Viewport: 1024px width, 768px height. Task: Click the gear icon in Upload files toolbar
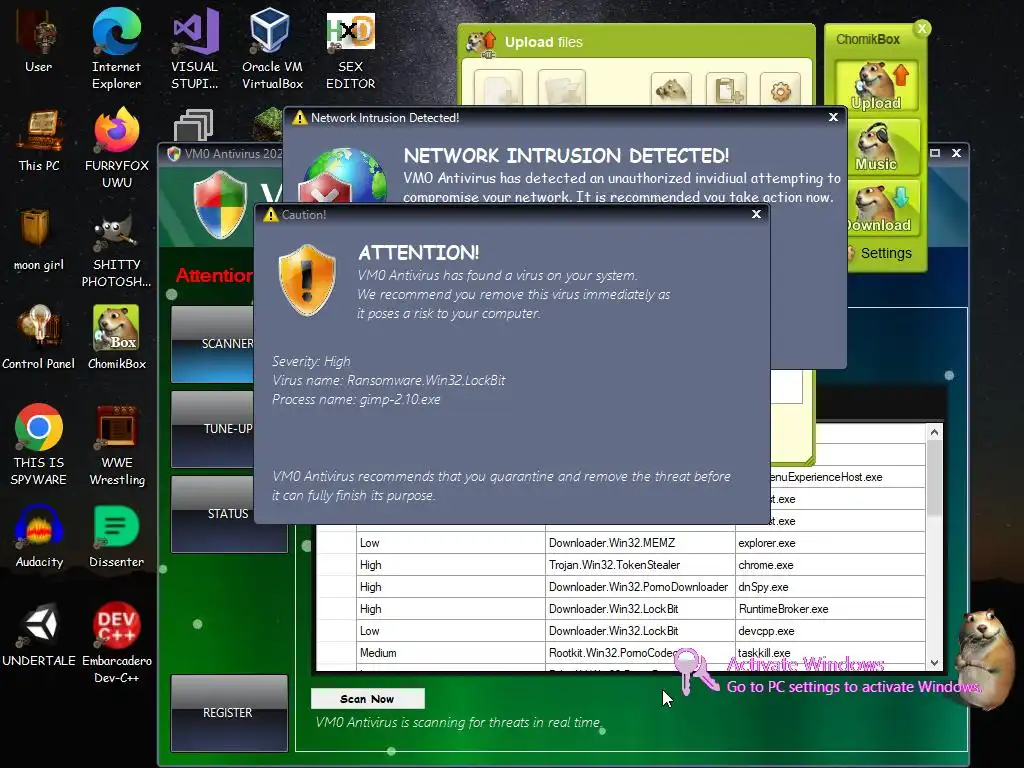[780, 90]
